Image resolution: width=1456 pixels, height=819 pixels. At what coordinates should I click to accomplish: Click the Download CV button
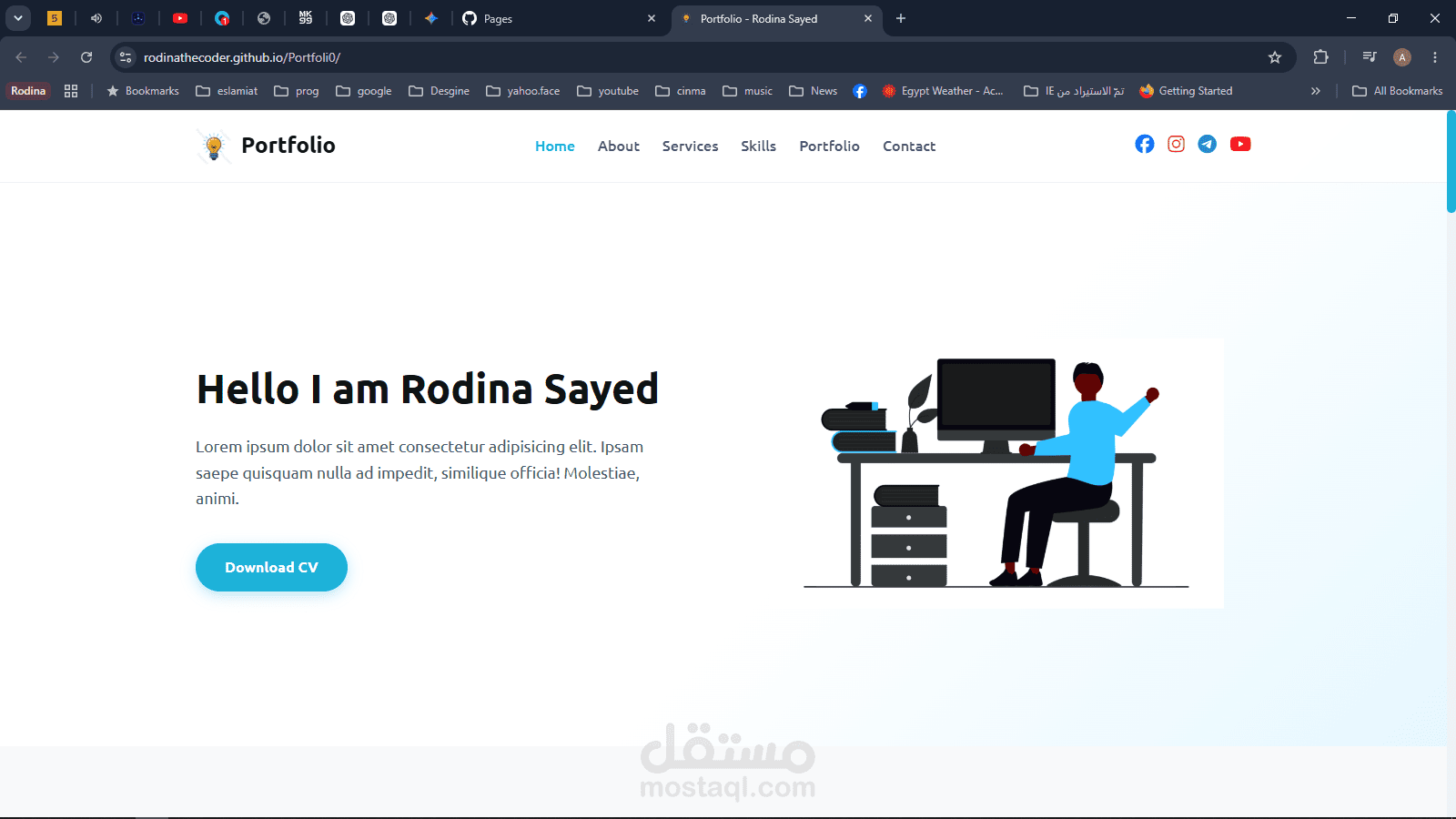click(x=271, y=567)
